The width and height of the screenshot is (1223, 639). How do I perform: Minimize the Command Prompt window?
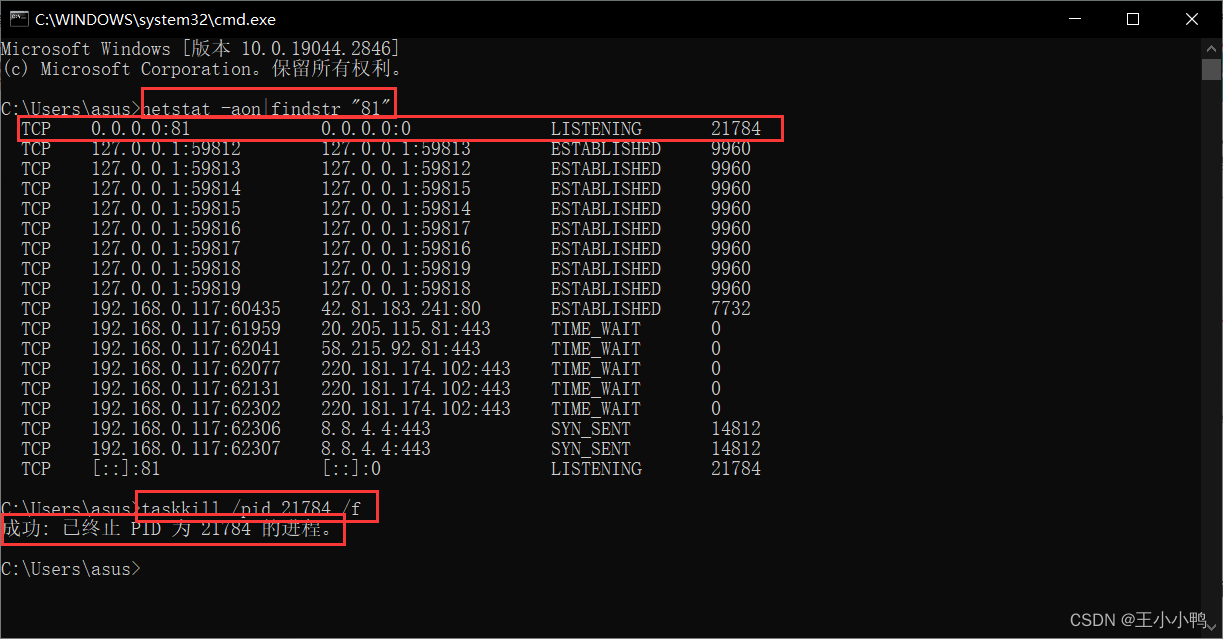[x=1074, y=18]
